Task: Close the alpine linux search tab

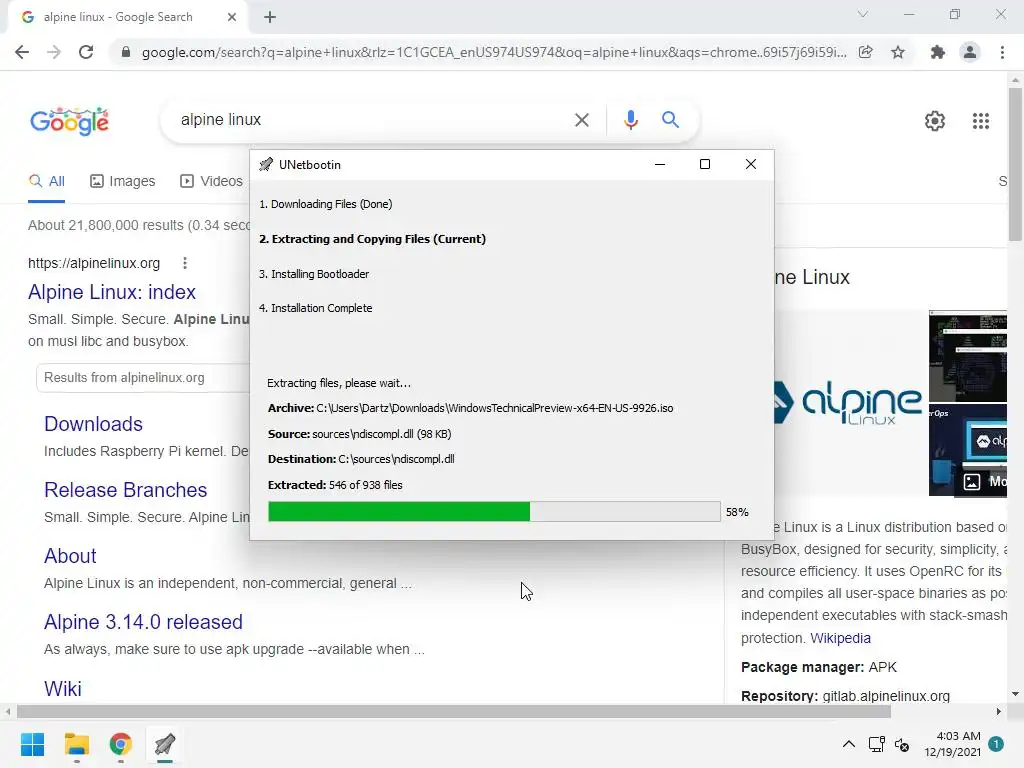Action: 232,17
